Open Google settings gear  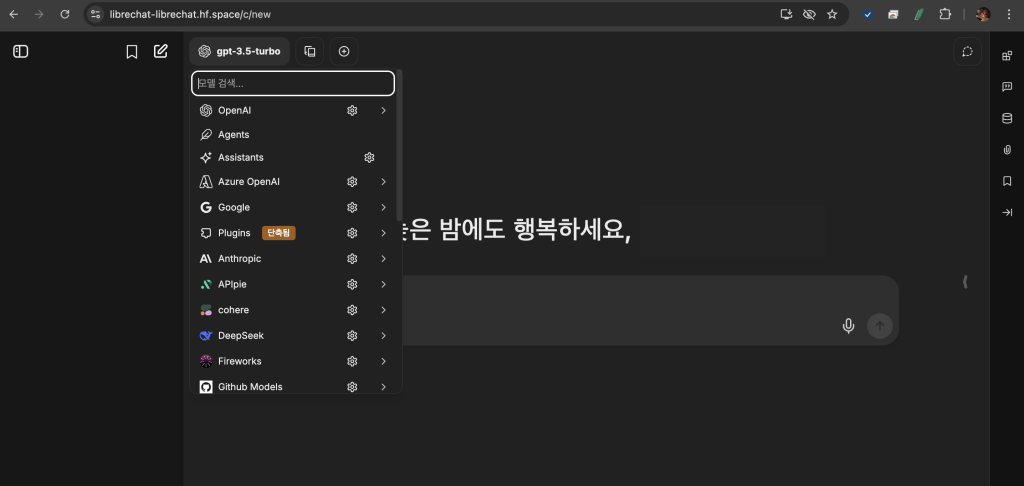(x=352, y=207)
